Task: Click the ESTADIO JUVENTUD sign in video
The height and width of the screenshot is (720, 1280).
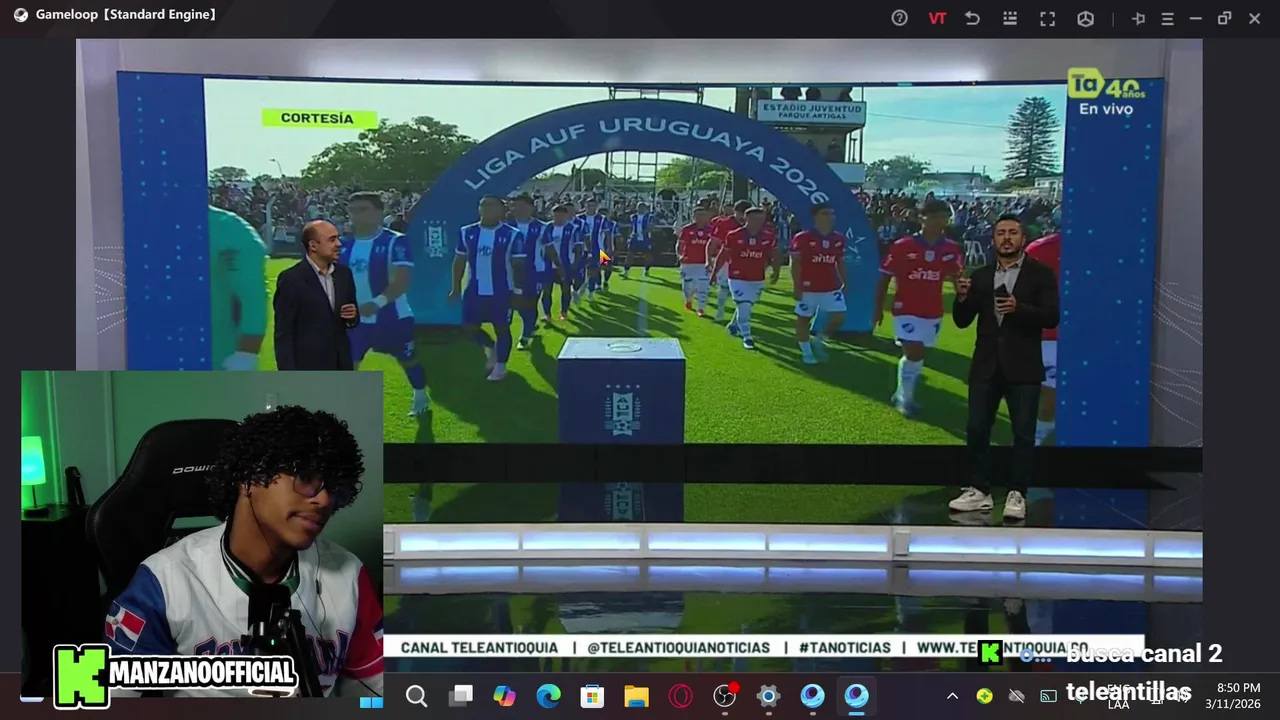Action: coord(810,111)
